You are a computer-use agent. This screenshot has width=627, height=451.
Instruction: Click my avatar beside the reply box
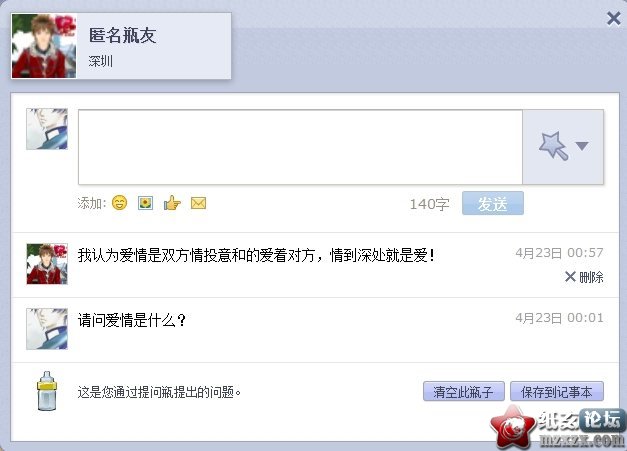[47, 129]
